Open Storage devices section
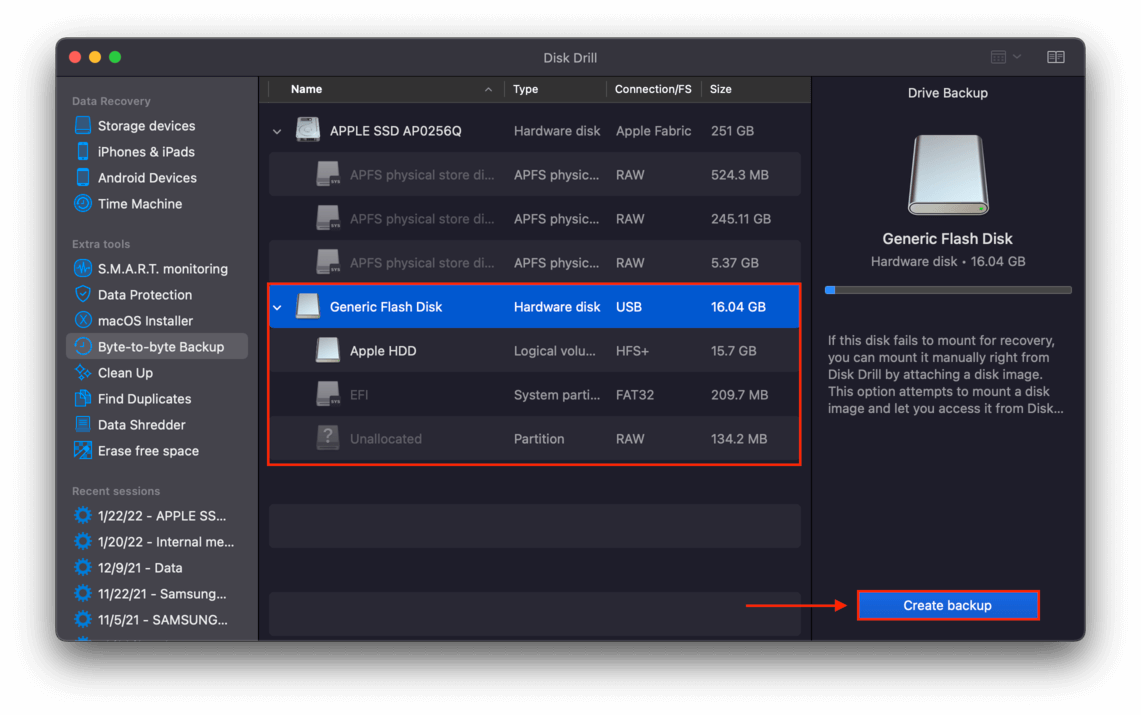 tap(146, 126)
